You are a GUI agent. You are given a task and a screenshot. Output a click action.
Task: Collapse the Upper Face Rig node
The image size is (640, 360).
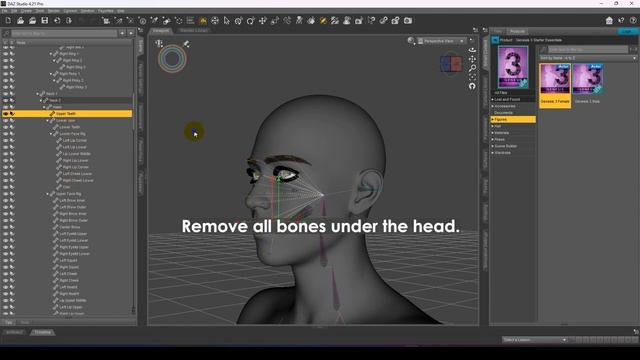point(47,193)
